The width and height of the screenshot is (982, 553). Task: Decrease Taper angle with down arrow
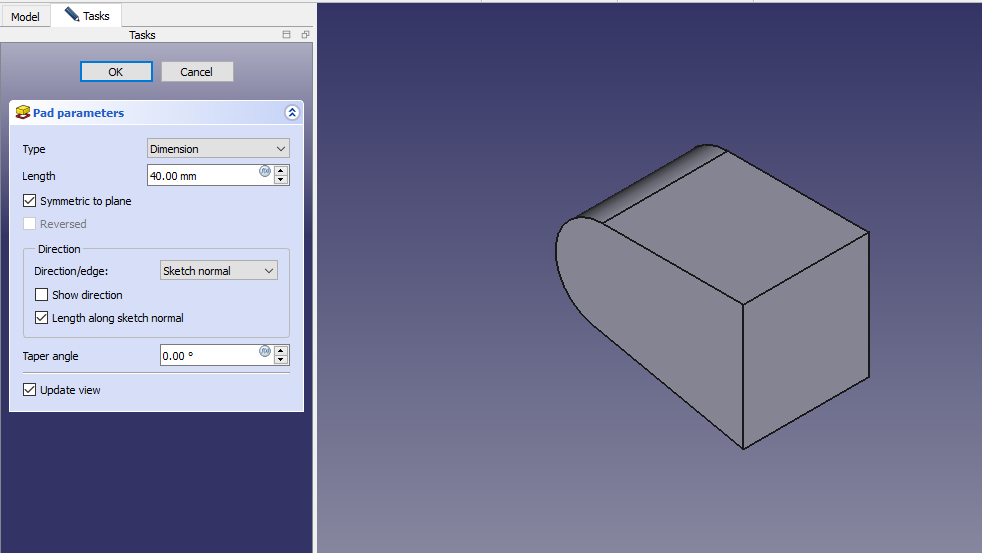(281, 360)
